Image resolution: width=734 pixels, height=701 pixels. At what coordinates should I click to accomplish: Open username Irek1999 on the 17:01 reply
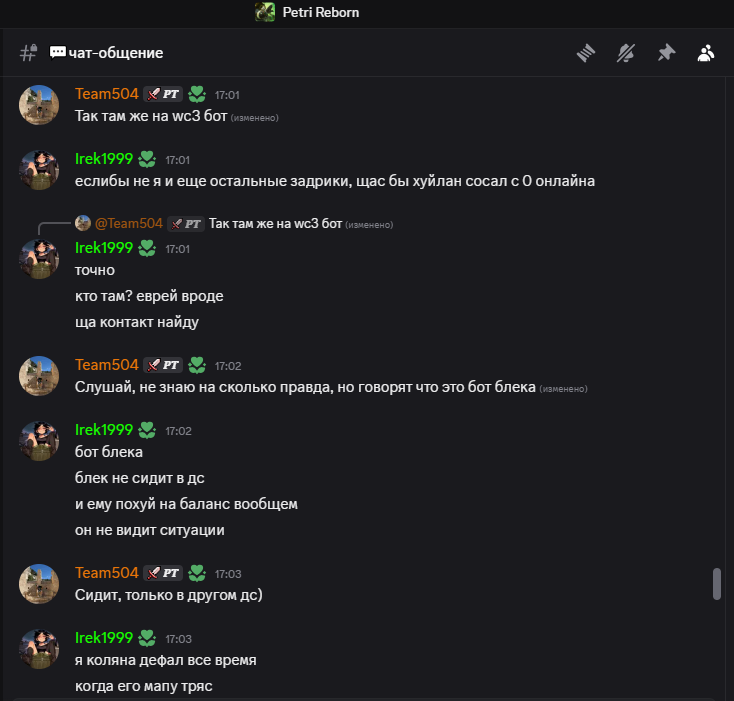pos(104,248)
